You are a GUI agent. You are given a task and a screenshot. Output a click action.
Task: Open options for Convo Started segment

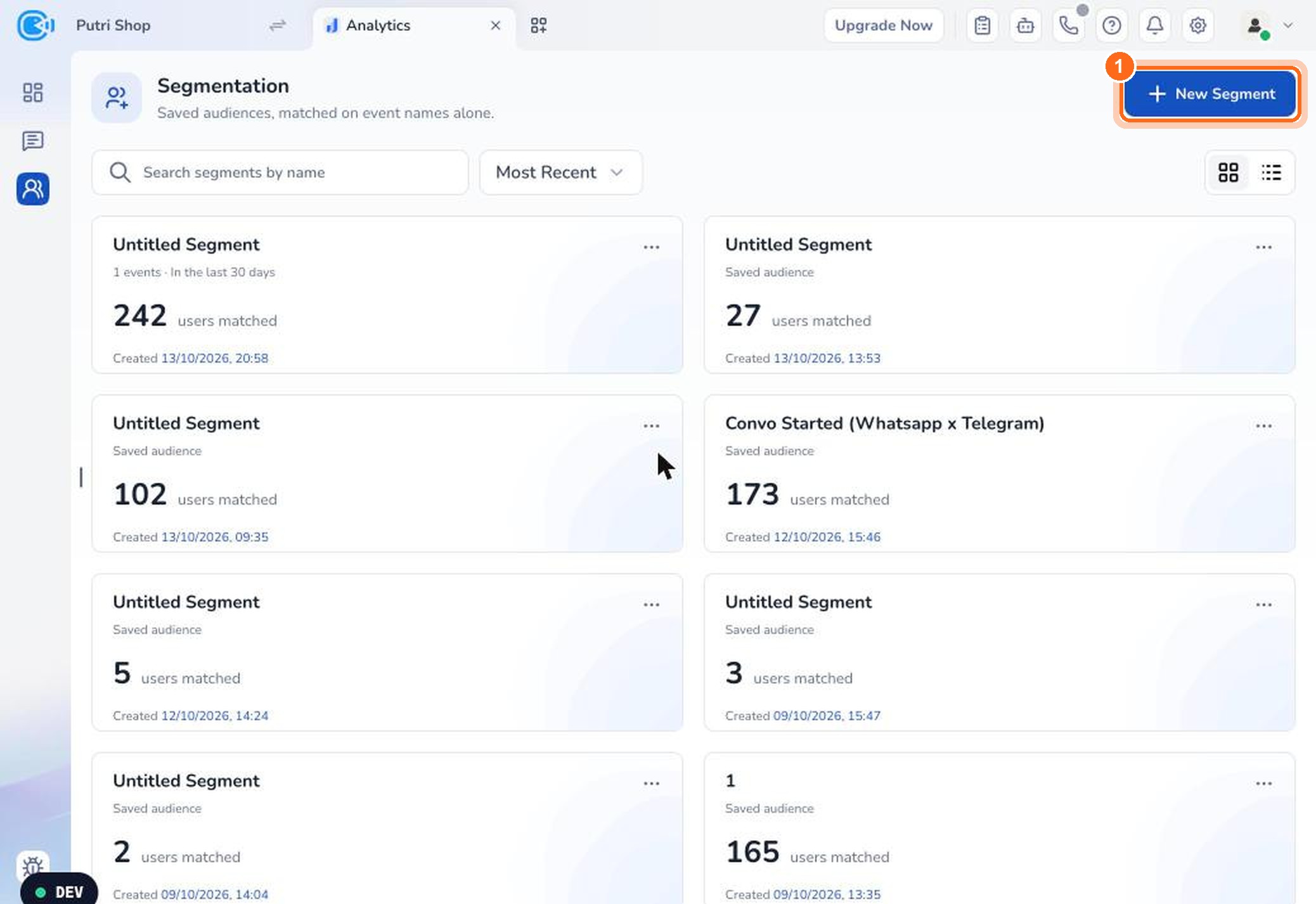pyautogui.click(x=1264, y=426)
